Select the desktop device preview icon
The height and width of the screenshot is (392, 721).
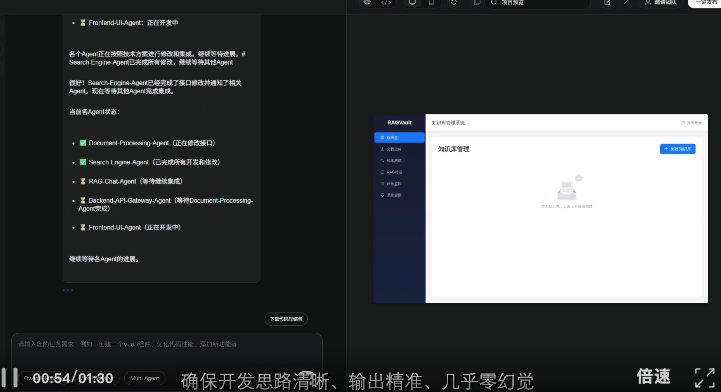pyautogui.click(x=412, y=3)
